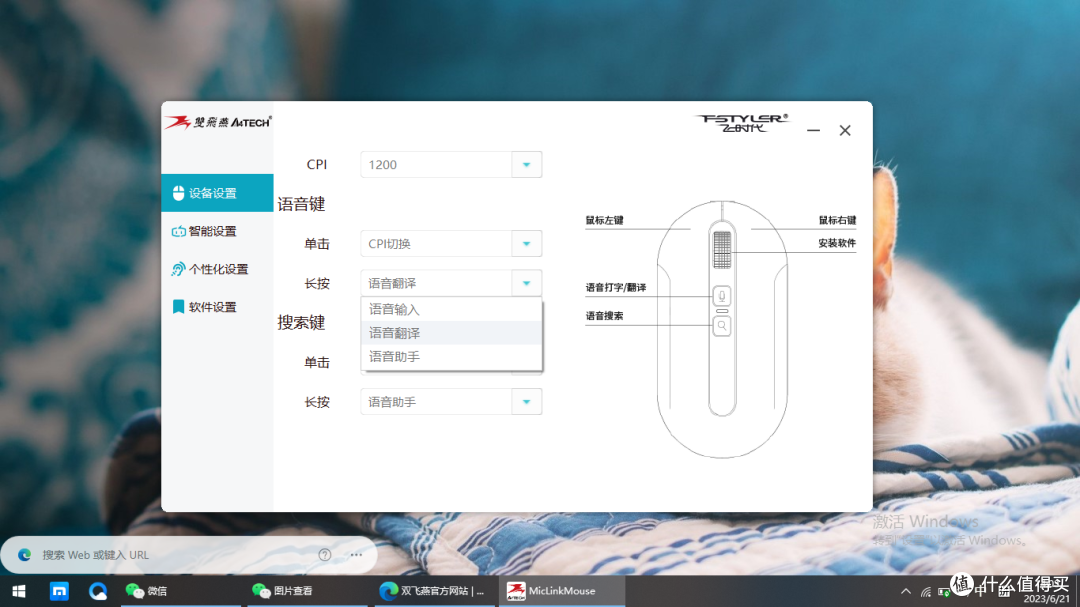Click the 双飞燕 A4TECH logo

coord(218,123)
